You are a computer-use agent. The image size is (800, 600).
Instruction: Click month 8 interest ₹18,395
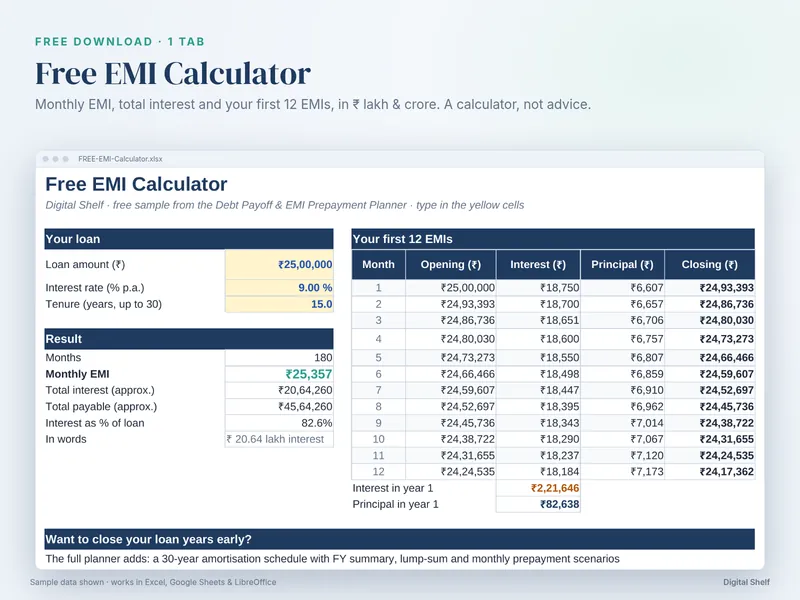(x=538, y=407)
